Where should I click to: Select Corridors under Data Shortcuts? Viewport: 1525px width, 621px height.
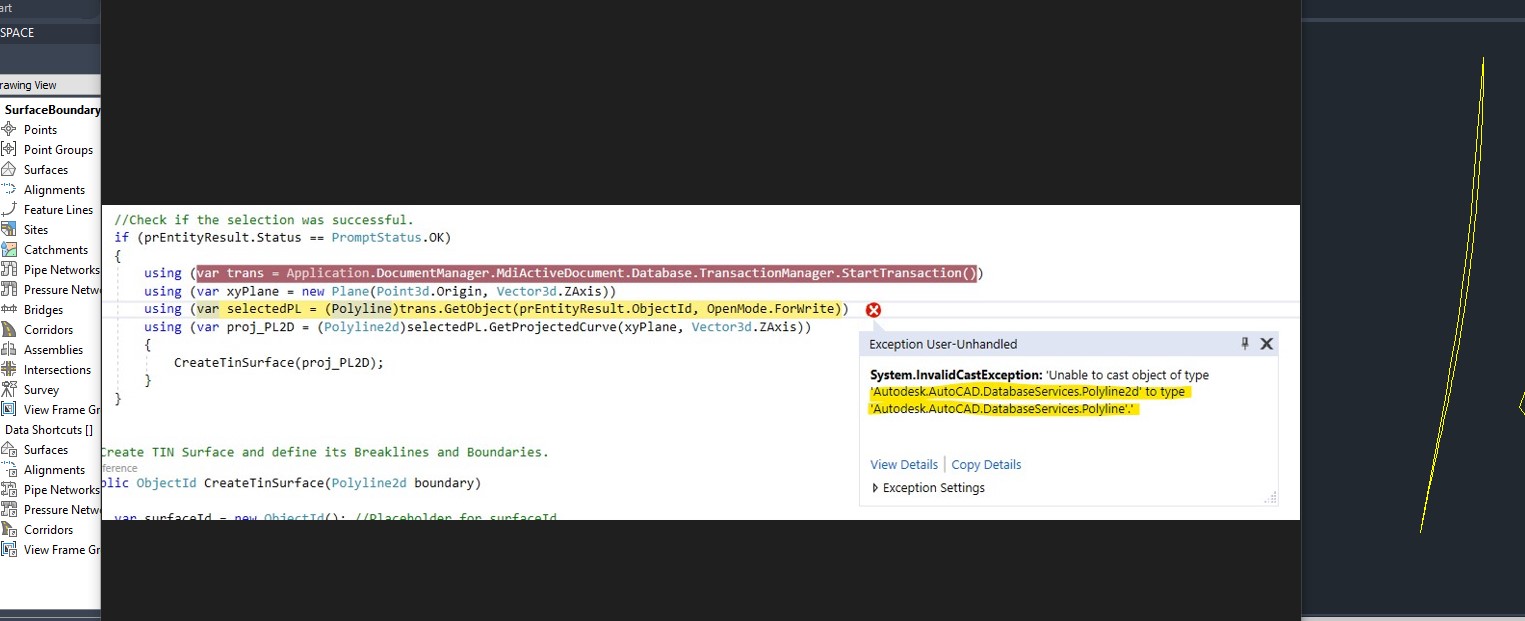click(48, 529)
